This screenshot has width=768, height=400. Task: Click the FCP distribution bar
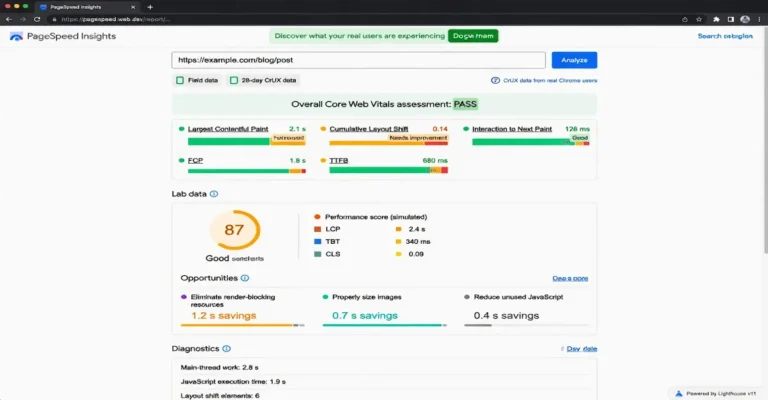(246, 171)
